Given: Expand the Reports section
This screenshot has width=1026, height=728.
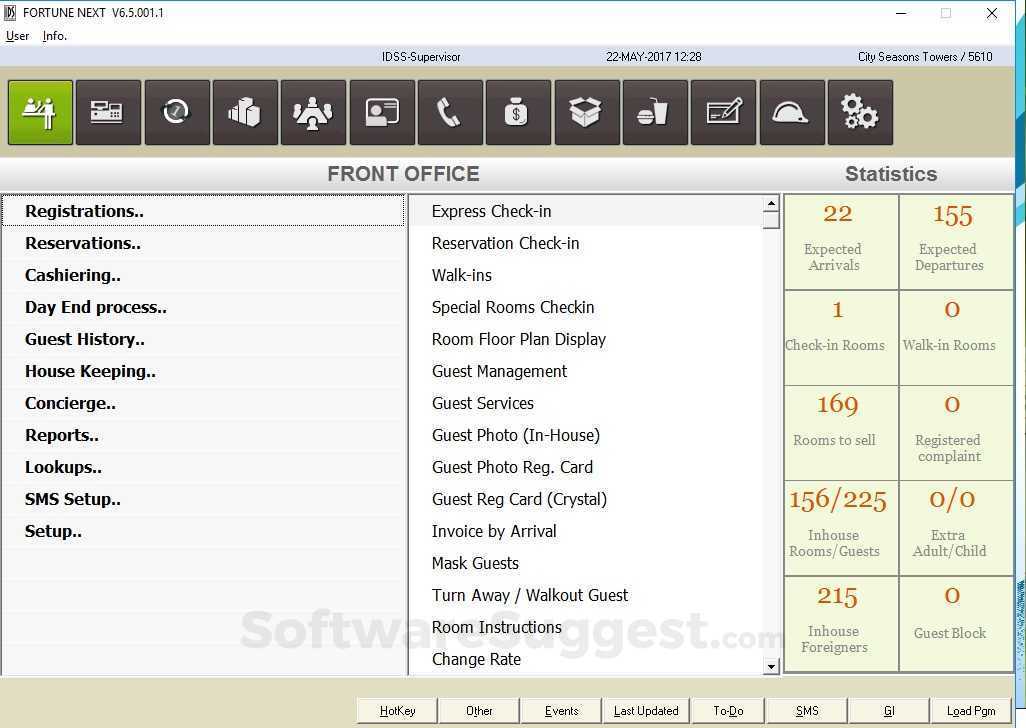Looking at the screenshot, I should (x=61, y=435).
